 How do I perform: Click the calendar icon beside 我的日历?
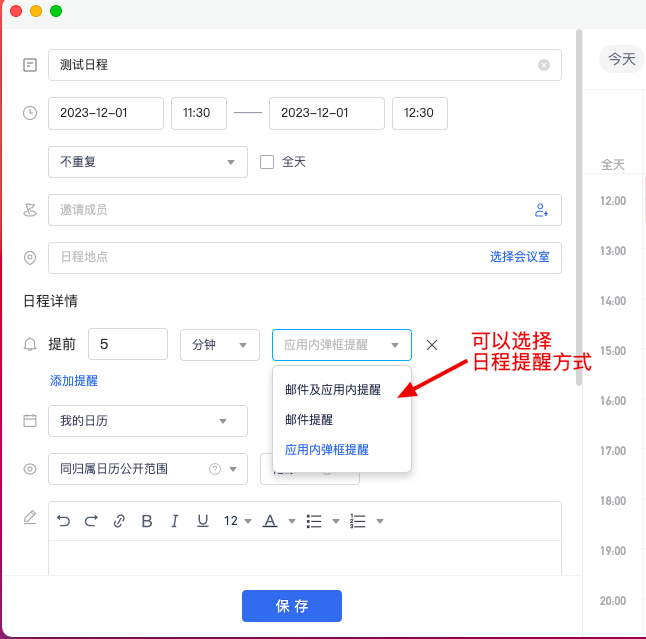coord(30,421)
